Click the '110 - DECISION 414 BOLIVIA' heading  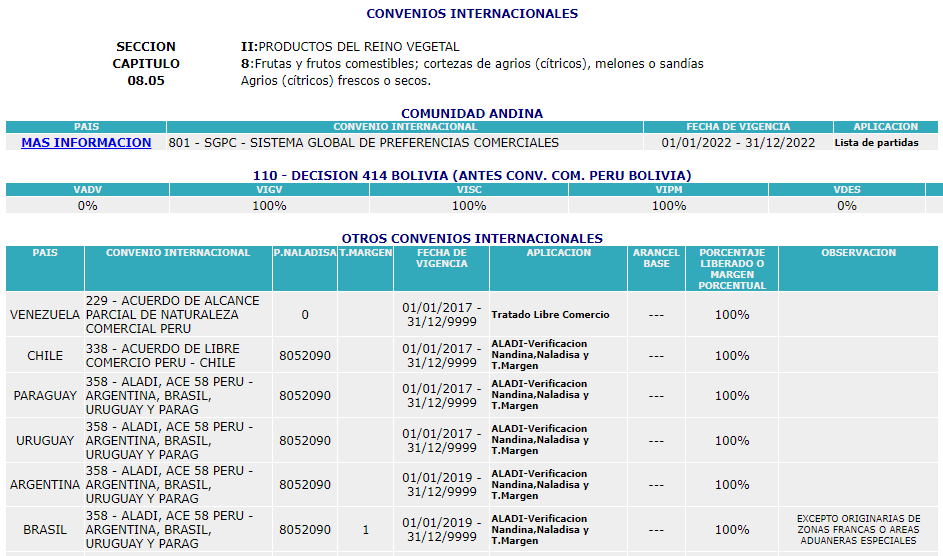pos(472,176)
